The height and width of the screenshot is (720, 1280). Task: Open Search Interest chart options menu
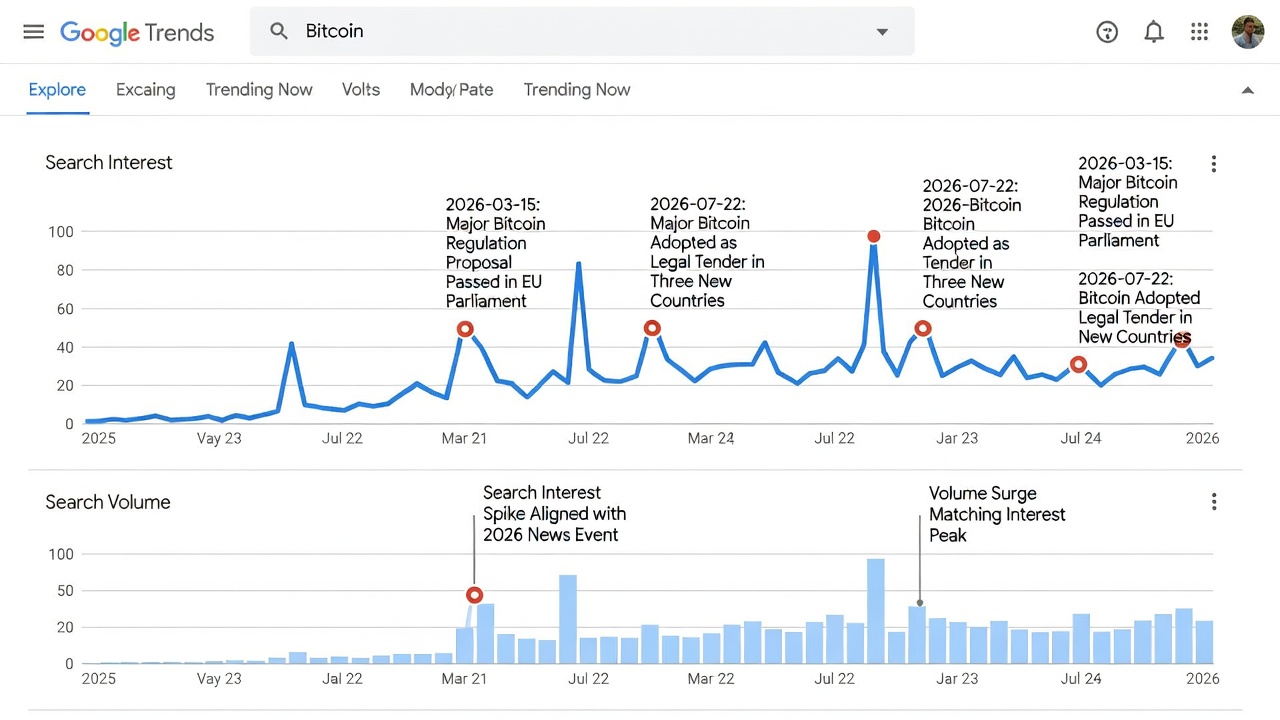point(1214,164)
